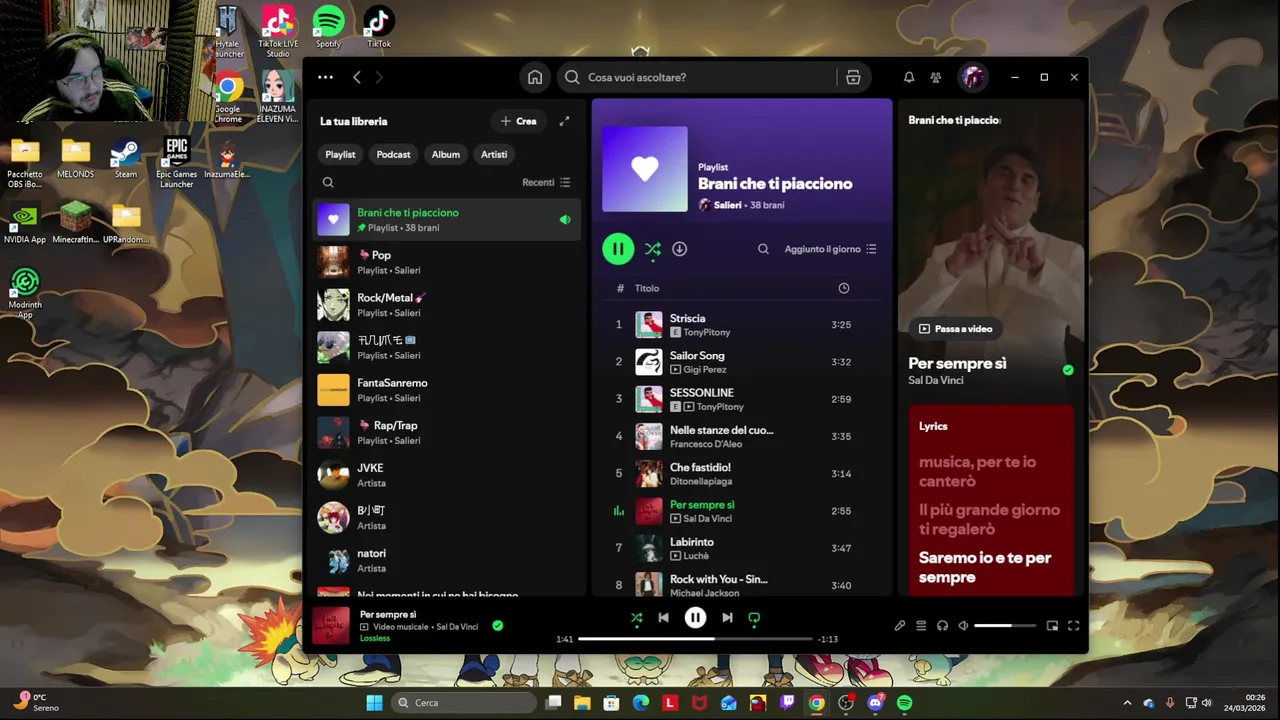
Task: Select the track Labirinto
Action: pyautogui.click(x=740, y=548)
